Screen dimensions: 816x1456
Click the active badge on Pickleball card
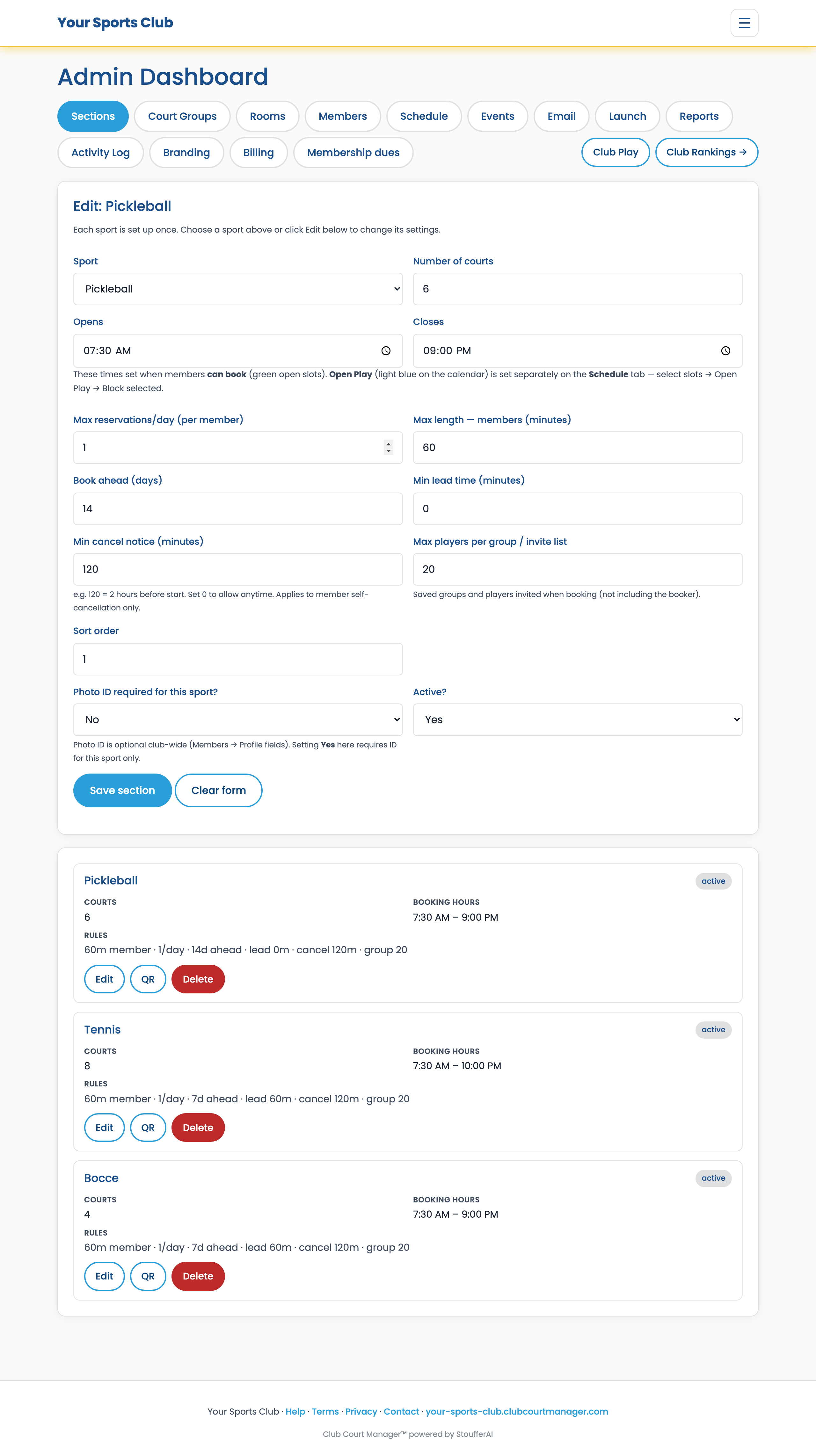713,881
